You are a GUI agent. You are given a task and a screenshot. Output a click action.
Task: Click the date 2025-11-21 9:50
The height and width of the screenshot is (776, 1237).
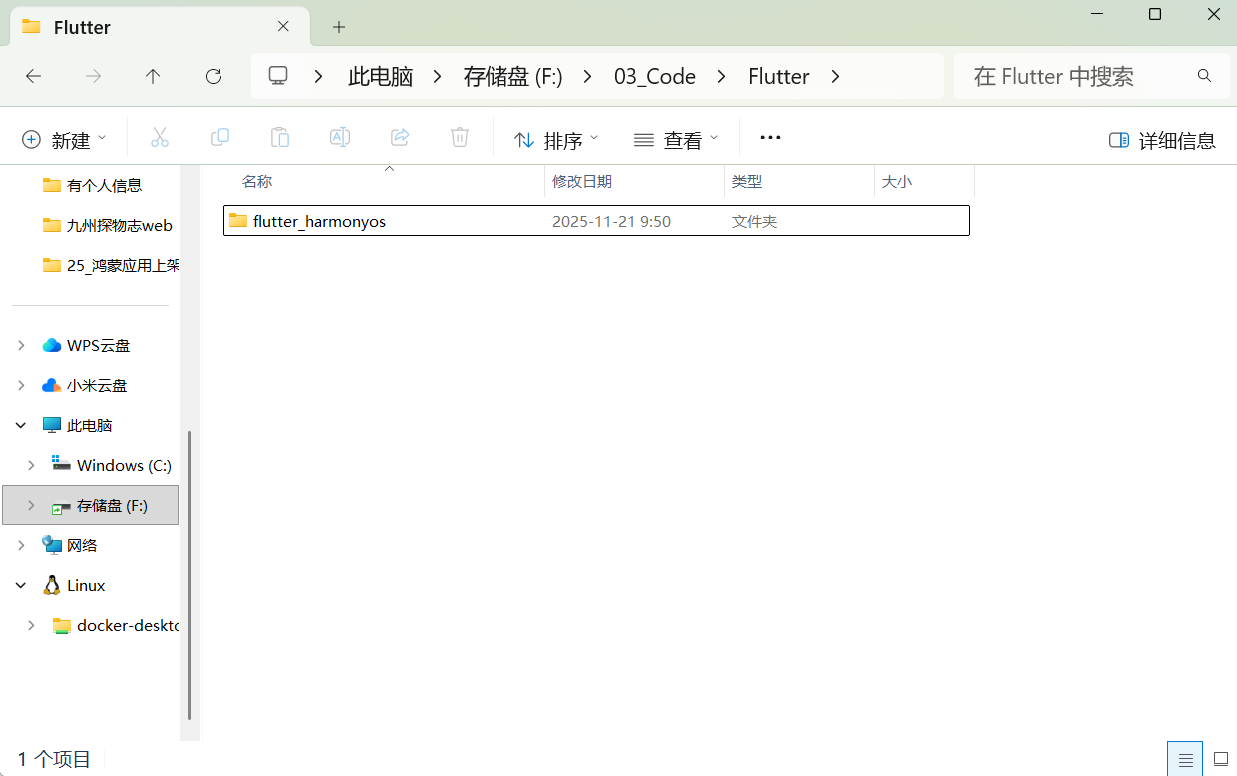[611, 221]
